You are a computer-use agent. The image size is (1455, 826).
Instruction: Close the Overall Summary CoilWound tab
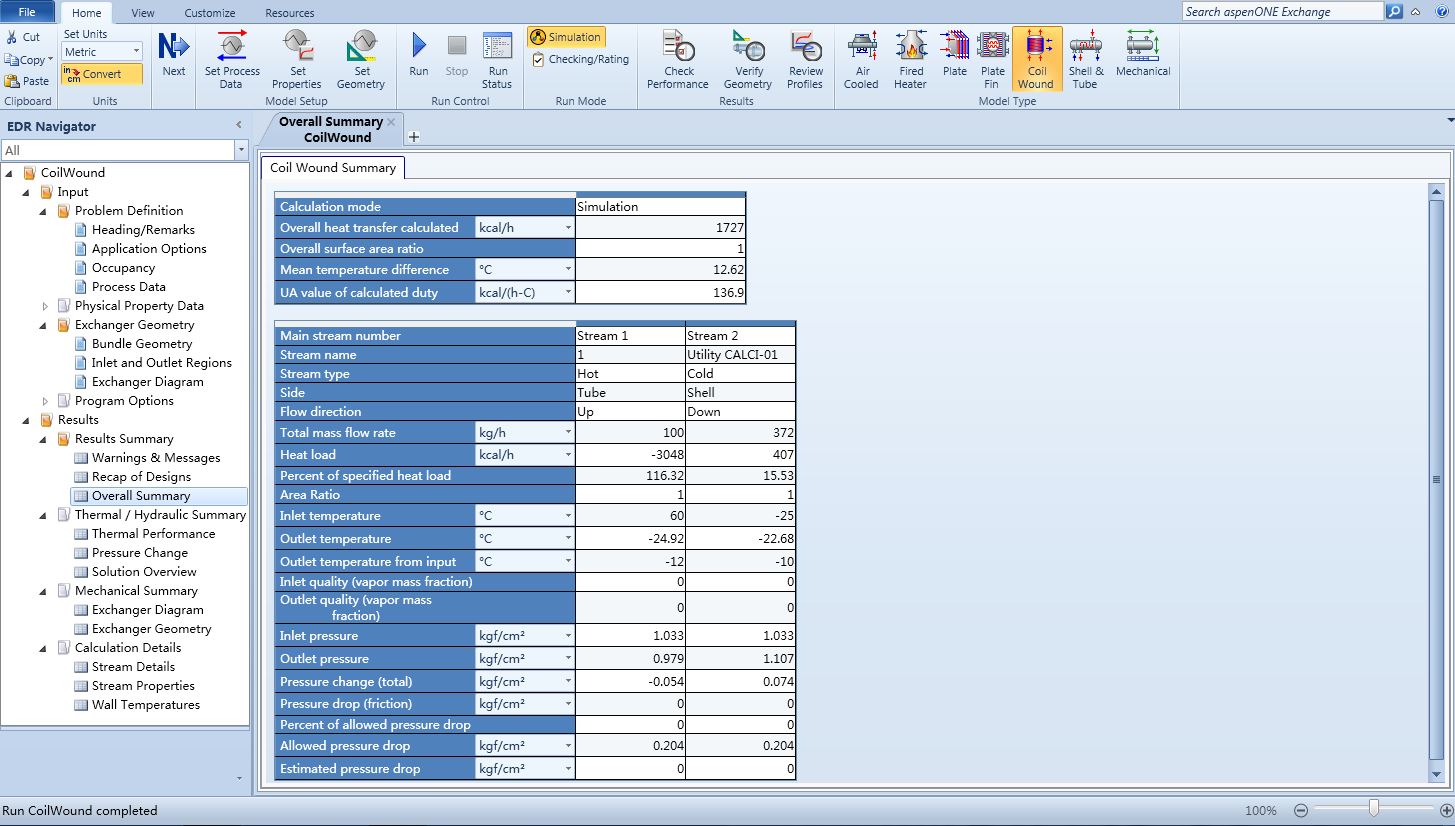click(391, 122)
